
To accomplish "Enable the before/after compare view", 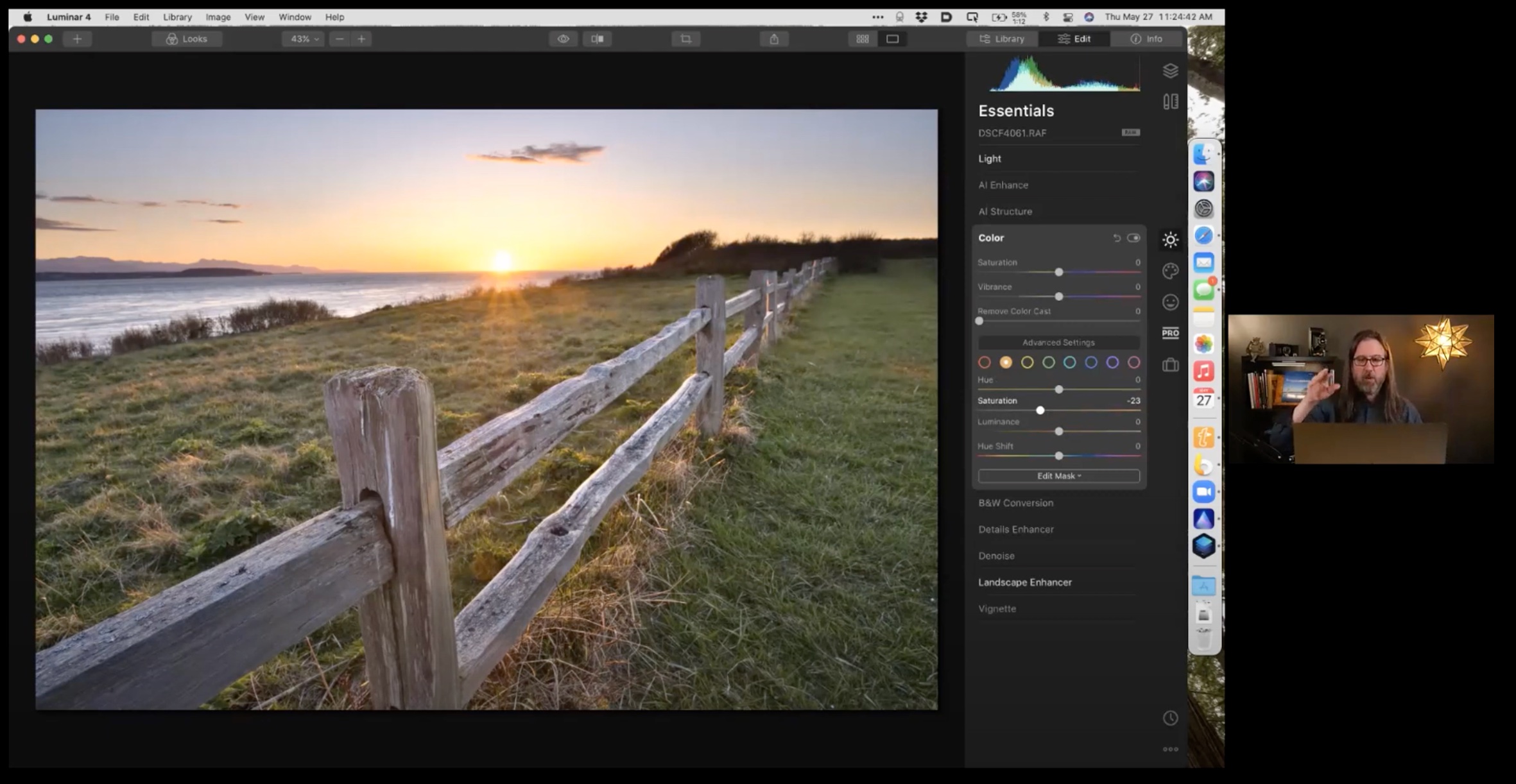I will click(x=597, y=38).
